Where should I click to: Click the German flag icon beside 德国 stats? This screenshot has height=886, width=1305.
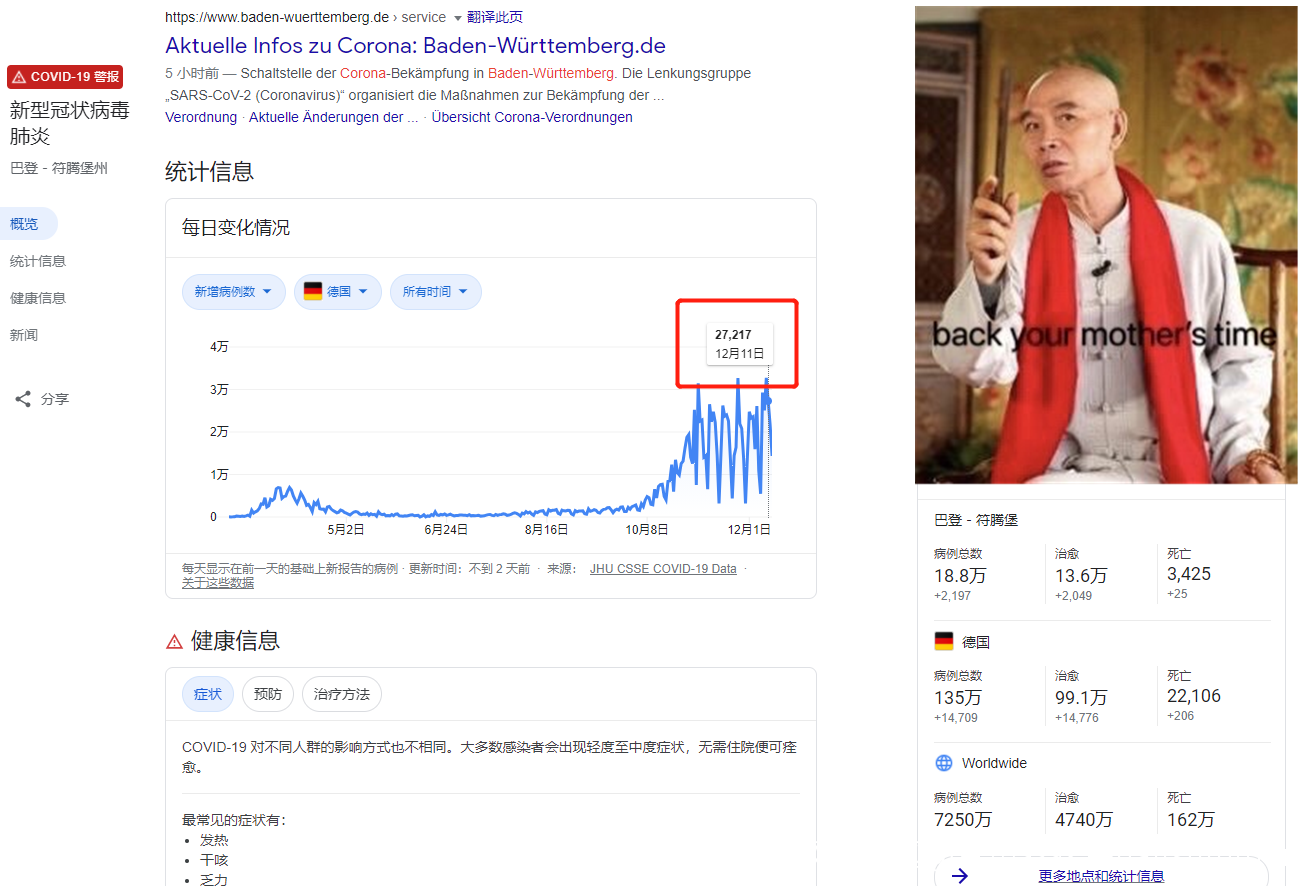coord(944,641)
